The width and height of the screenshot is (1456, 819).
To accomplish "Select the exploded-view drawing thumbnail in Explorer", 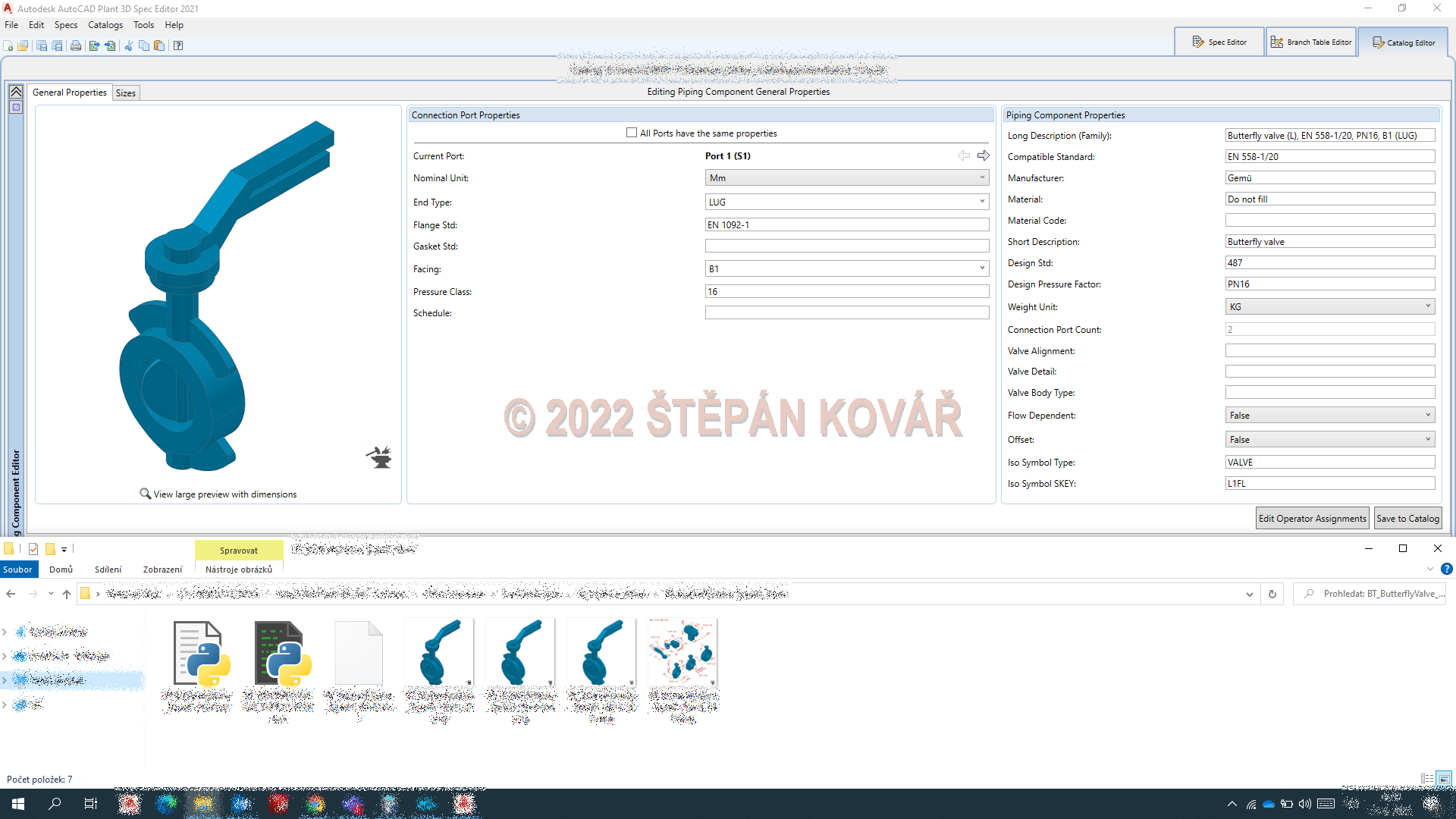I will tap(683, 653).
